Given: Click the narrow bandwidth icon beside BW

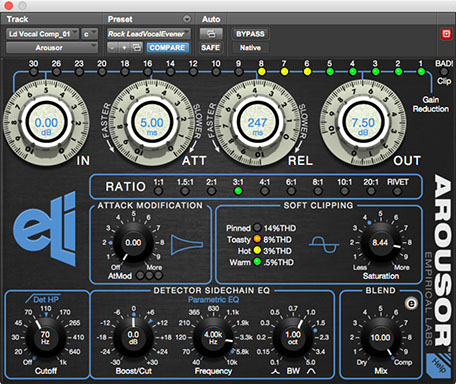Looking at the screenshot, I should coord(275,371).
